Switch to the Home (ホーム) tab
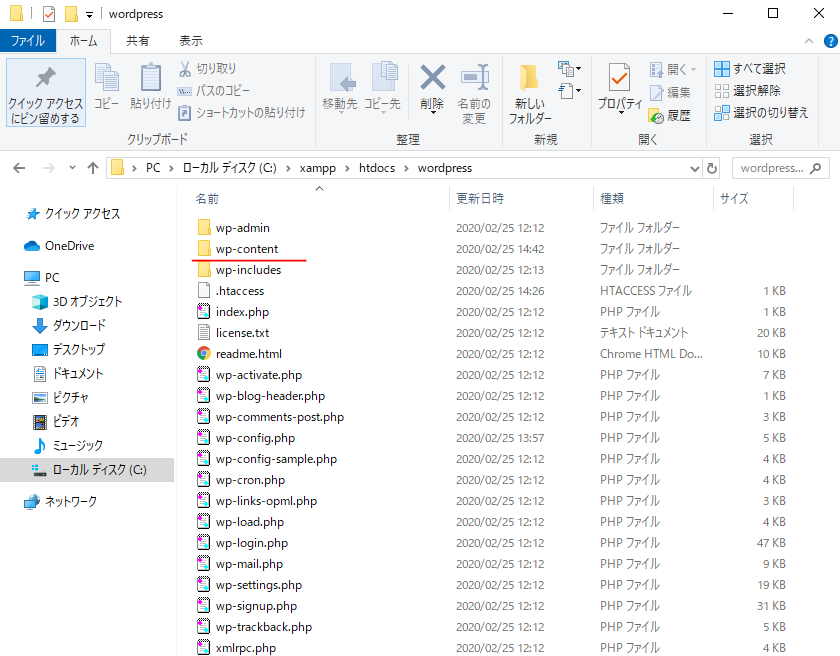The width and height of the screenshot is (840, 656). point(84,41)
